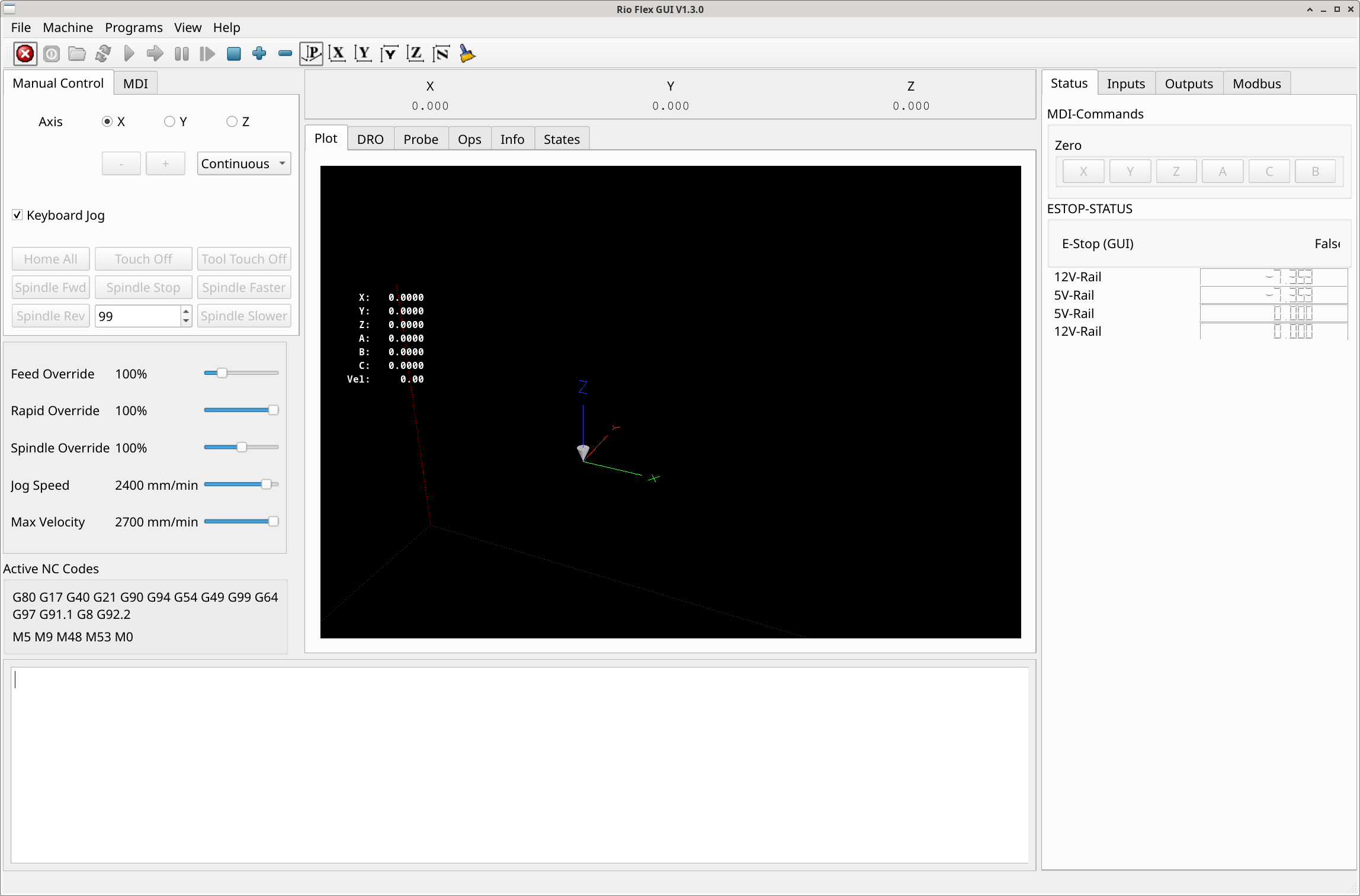
Task: Zoom in with the blue plus icon
Action: coord(259,54)
